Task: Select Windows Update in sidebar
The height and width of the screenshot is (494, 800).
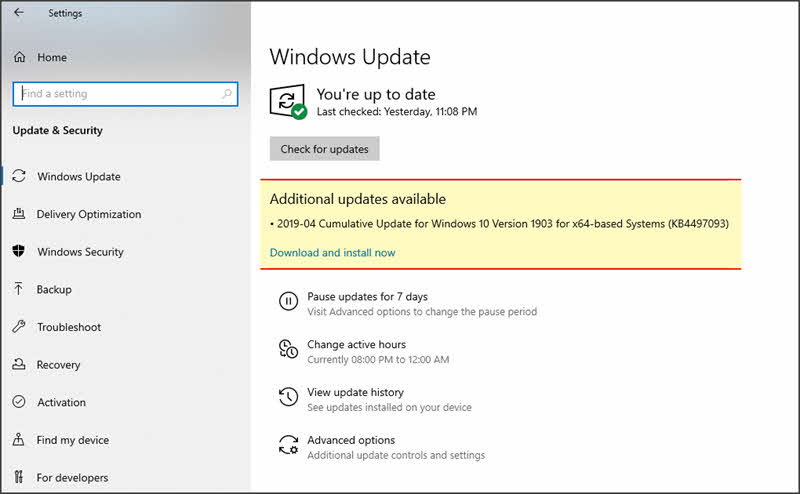Action: pos(79,177)
